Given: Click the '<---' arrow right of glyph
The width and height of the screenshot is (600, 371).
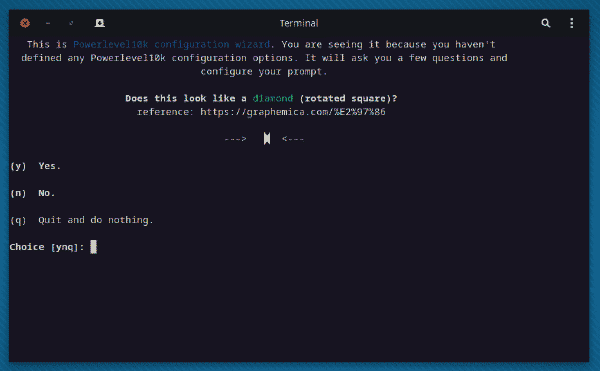Looking at the screenshot, I should [293, 139].
